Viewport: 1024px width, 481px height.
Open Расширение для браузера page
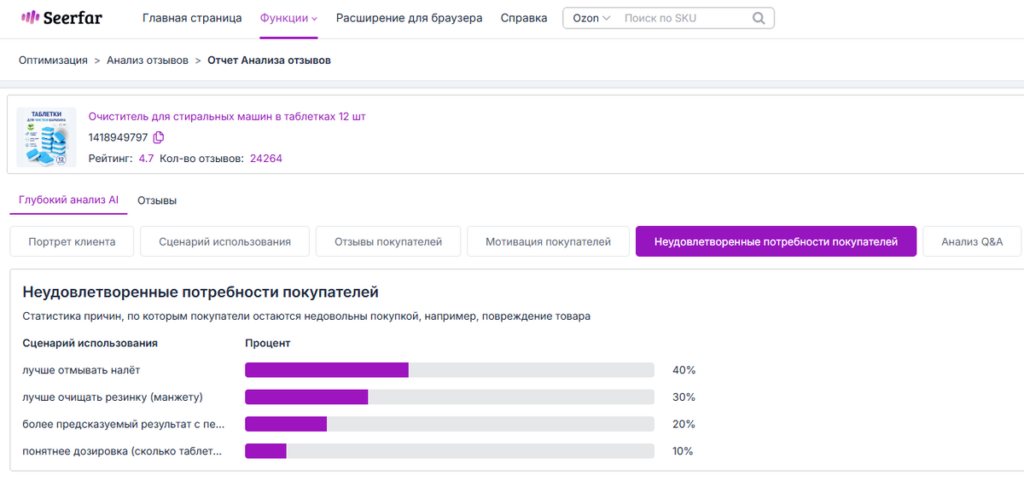(409, 18)
